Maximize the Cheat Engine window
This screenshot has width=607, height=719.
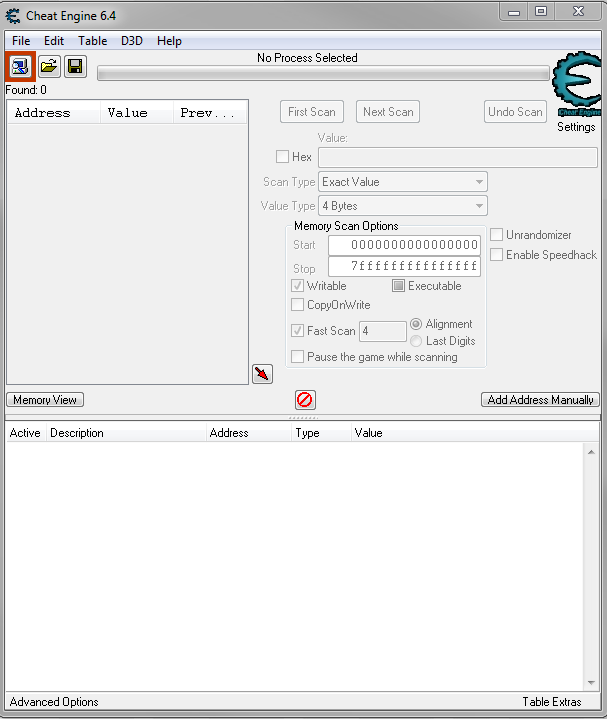coord(541,11)
